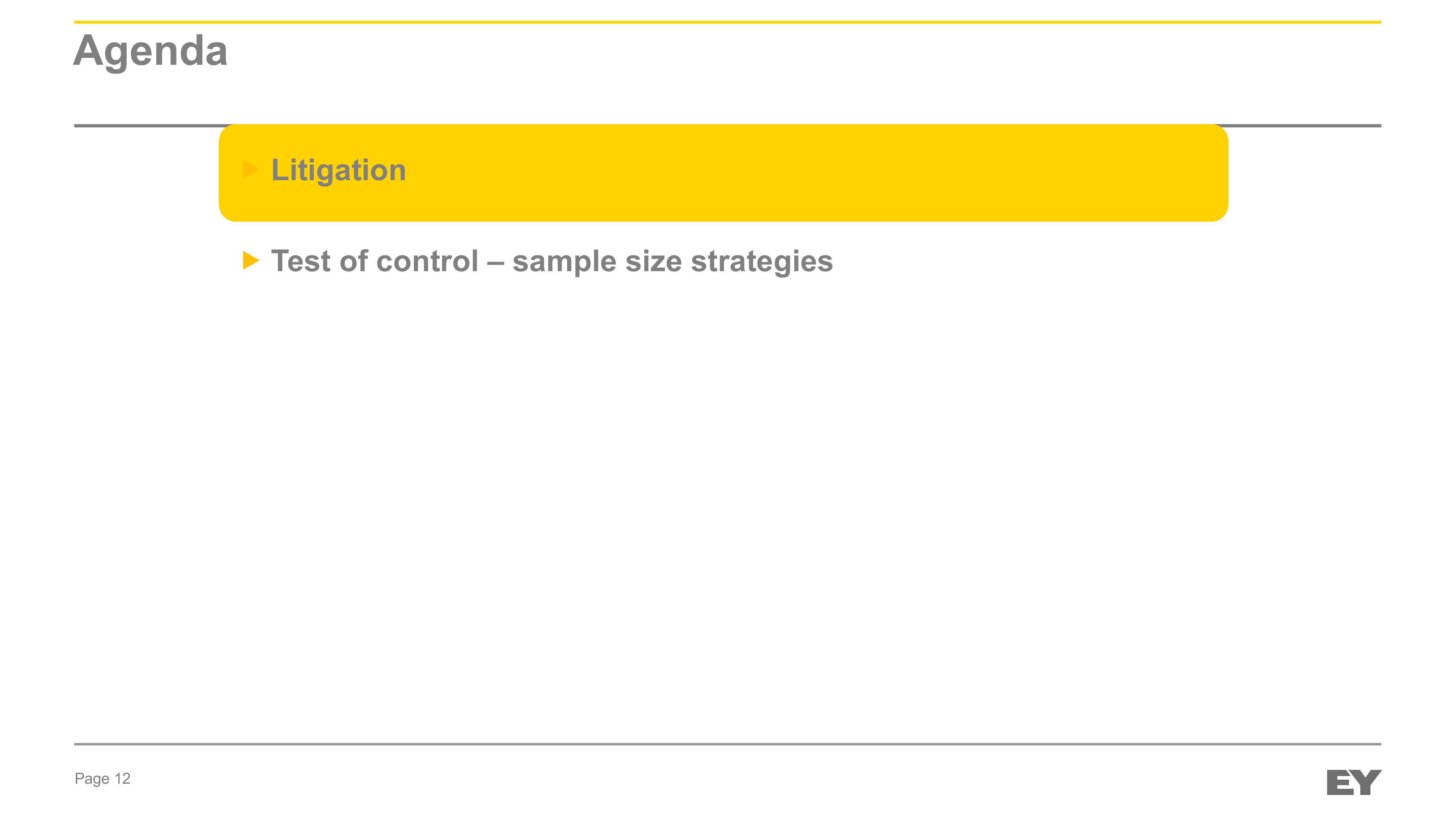
Task: Click the yellow arrow bullet before Test of control
Action: (250, 261)
